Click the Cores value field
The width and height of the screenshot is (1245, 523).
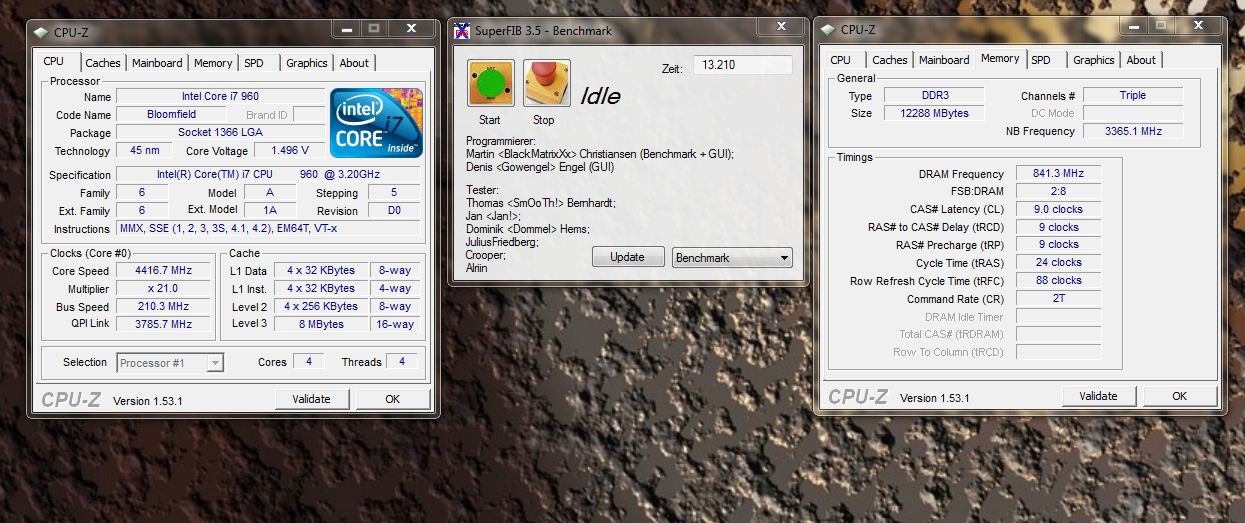click(x=308, y=362)
